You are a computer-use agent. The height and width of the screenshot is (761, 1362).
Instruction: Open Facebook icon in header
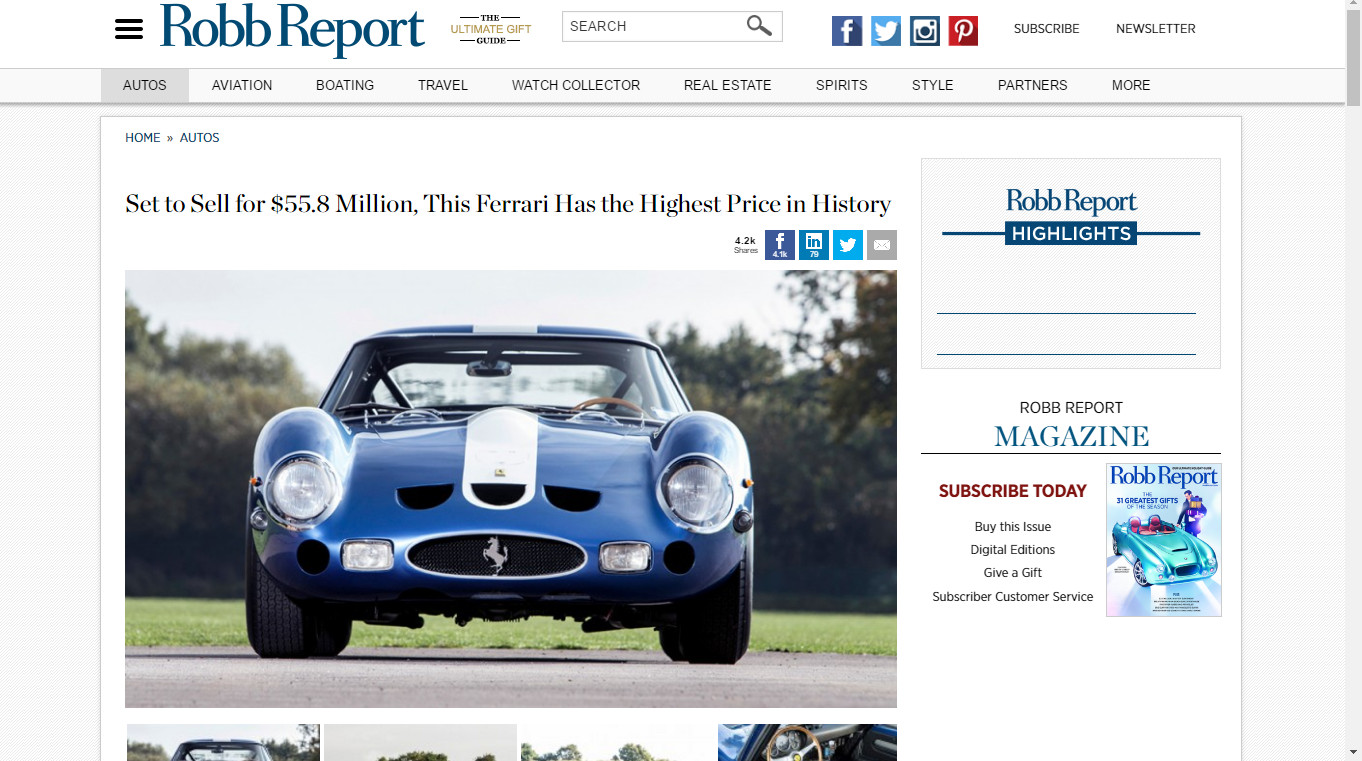tap(847, 31)
